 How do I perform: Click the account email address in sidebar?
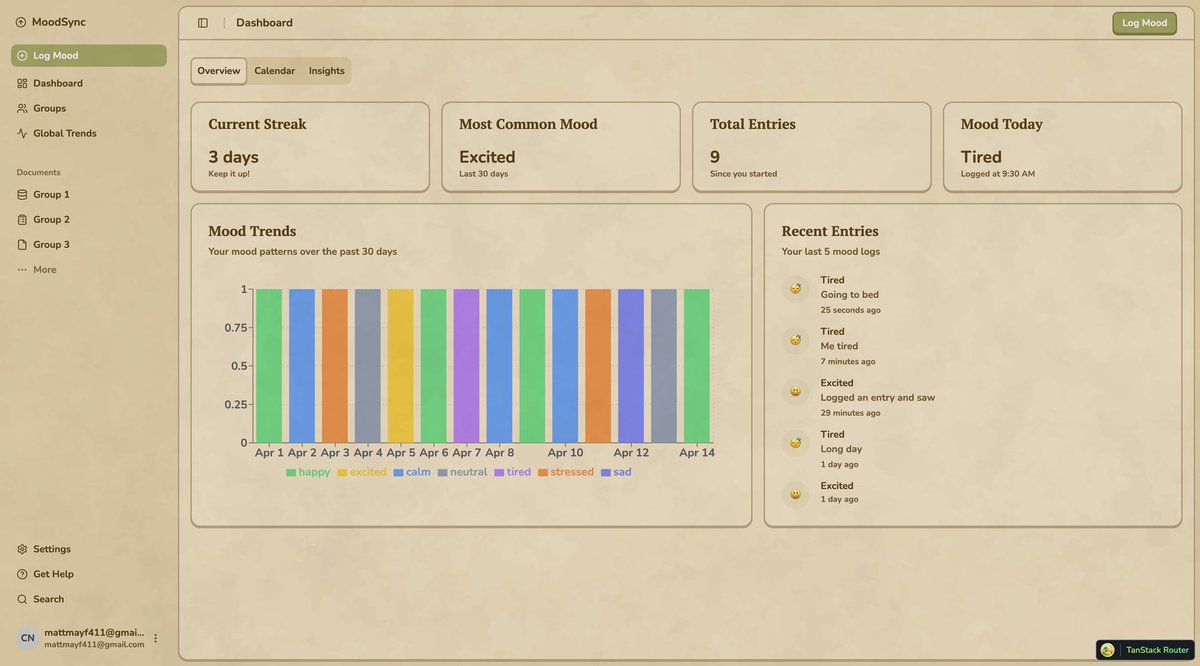94,644
